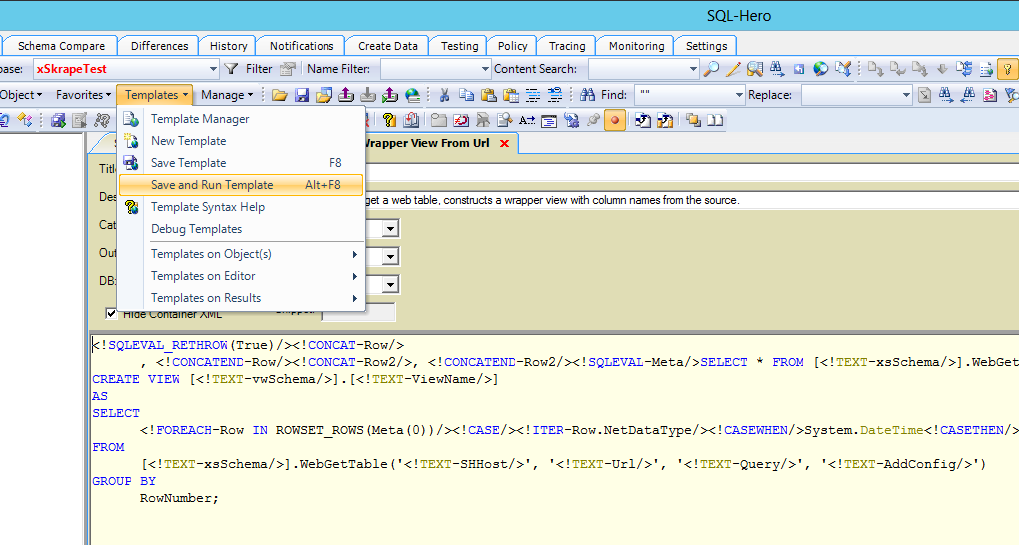Click the purple up-arrow upload icon
1019x545 pixels.
(x=346, y=95)
